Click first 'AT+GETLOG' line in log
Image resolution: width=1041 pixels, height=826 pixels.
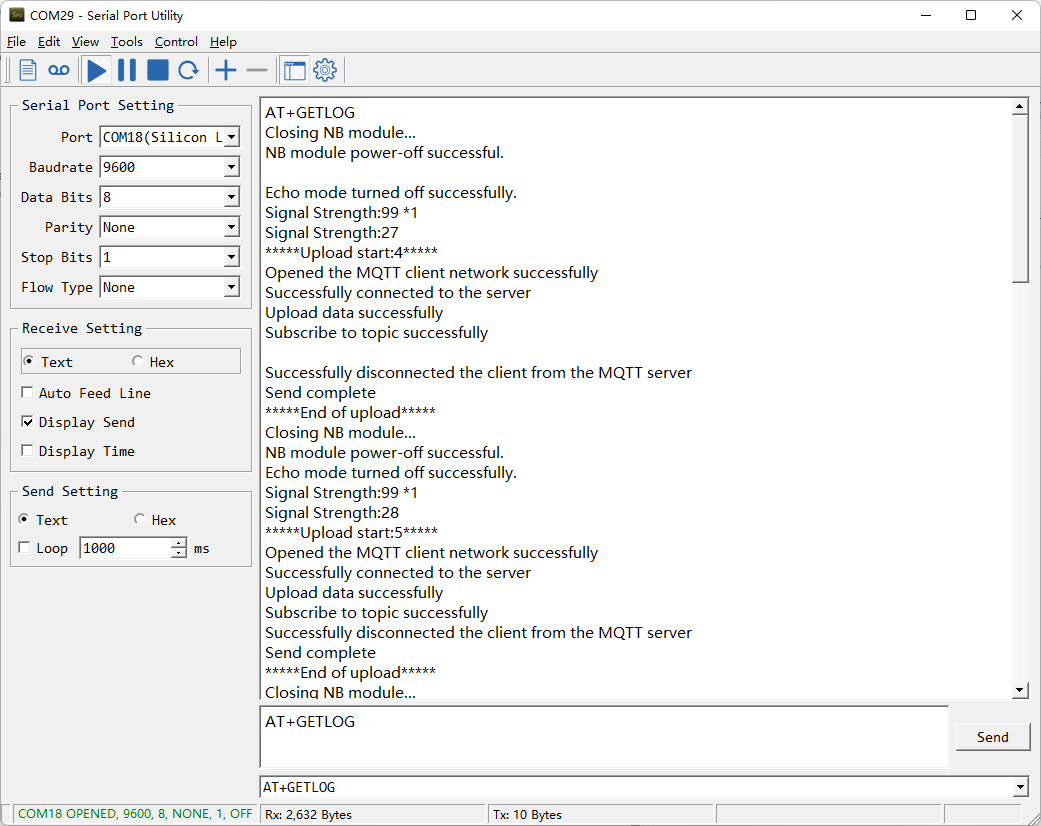point(310,113)
